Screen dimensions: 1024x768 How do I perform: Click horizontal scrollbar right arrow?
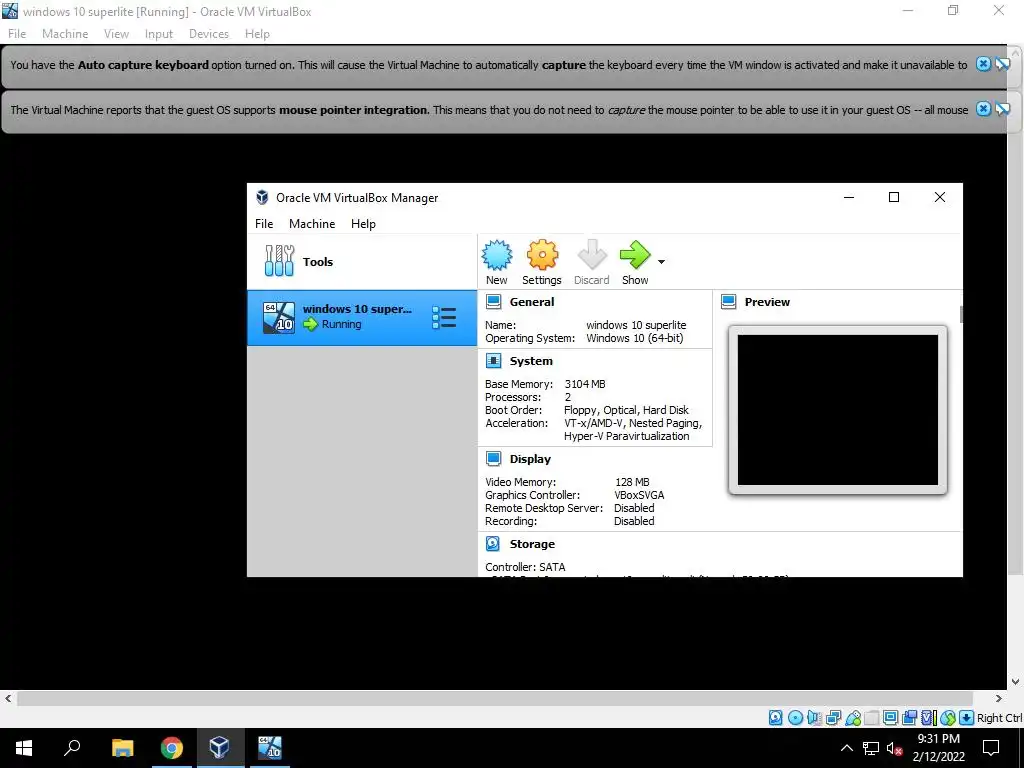click(x=999, y=699)
